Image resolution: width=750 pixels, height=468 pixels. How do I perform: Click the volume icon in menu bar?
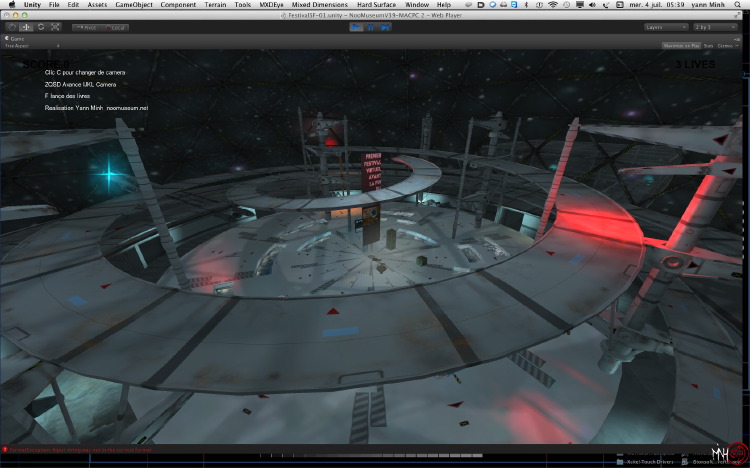point(592,4)
